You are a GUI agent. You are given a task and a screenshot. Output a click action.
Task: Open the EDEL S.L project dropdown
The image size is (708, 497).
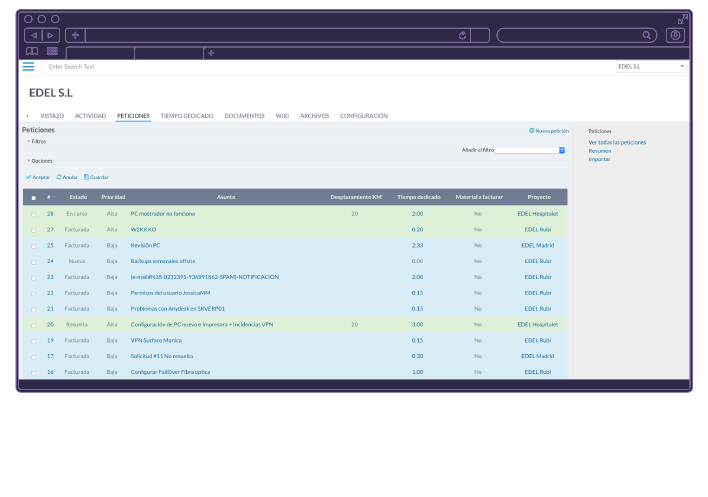[651, 66]
